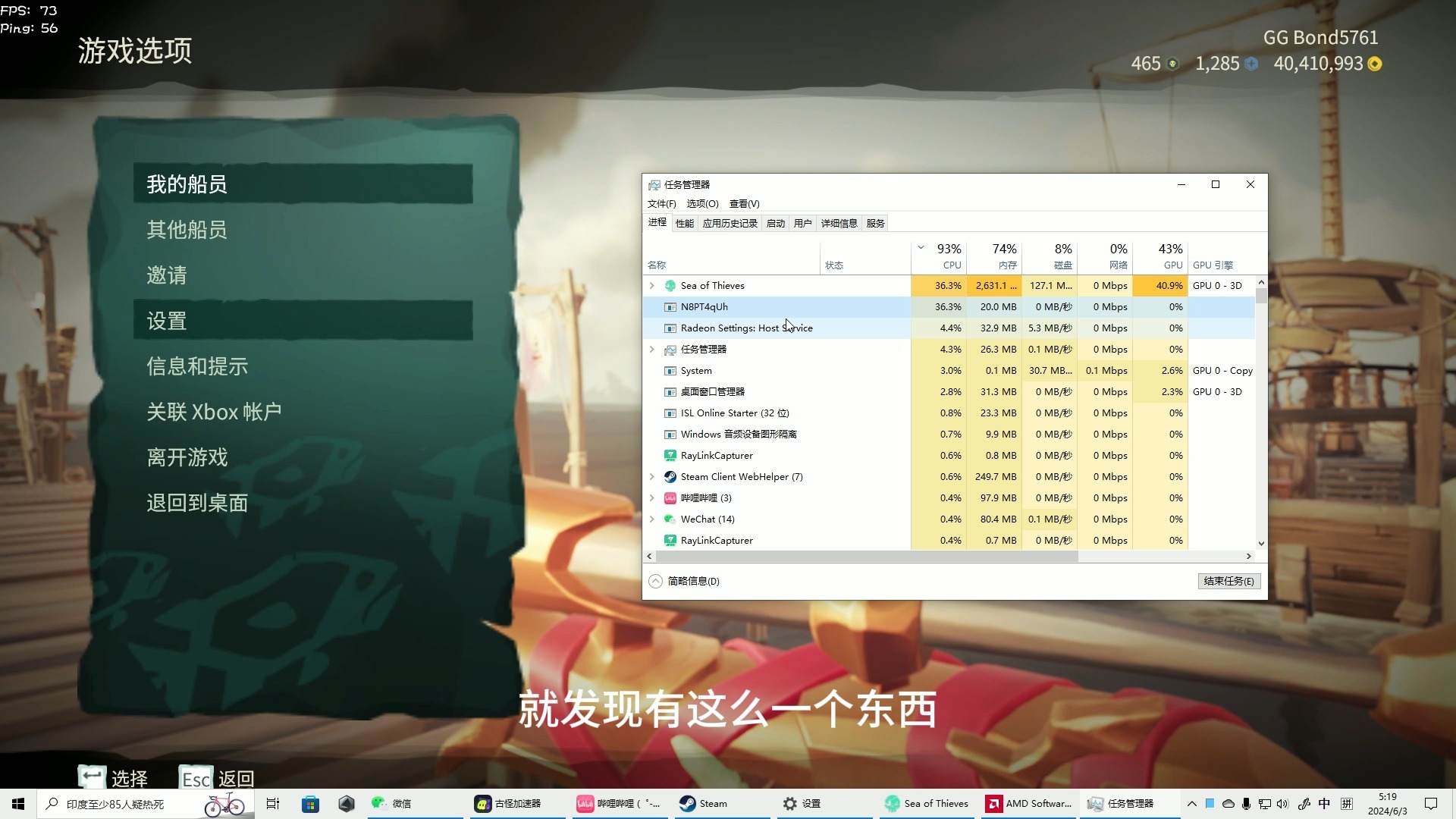Click the 结束任务(E) button

click(1228, 581)
